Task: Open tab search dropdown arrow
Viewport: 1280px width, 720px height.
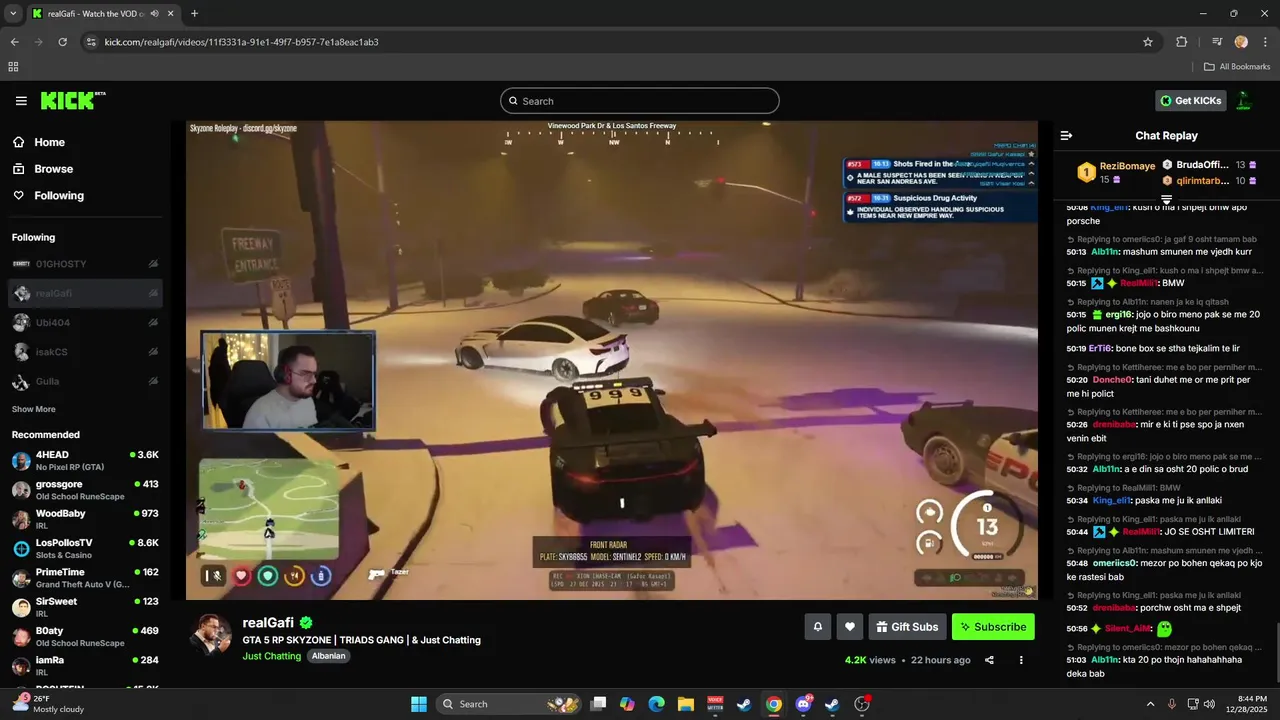Action: point(13,14)
